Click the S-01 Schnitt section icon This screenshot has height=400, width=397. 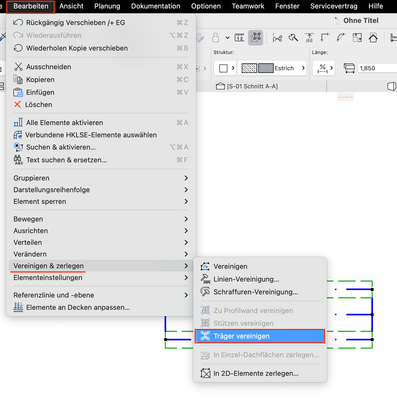[220, 87]
